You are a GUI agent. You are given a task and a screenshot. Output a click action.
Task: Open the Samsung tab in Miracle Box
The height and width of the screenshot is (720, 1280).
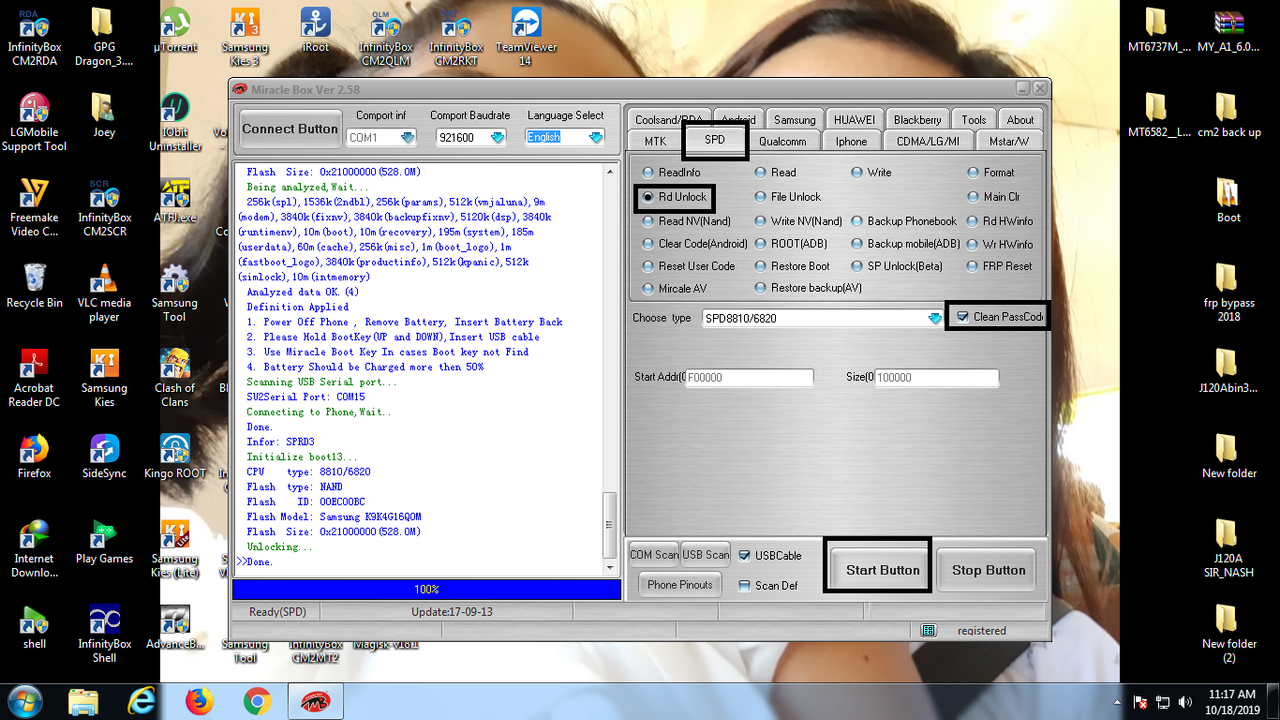(x=795, y=119)
